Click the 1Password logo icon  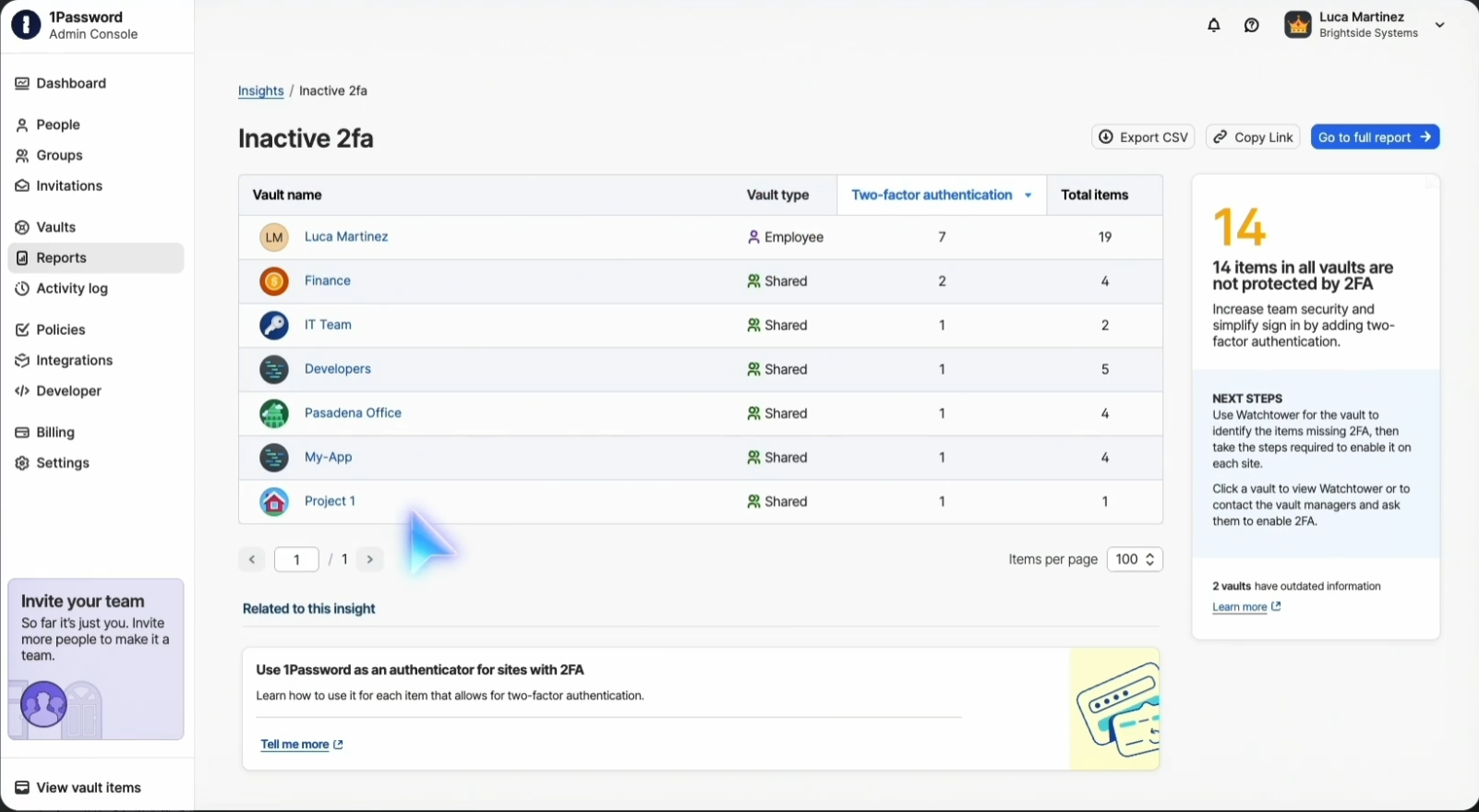click(x=26, y=25)
